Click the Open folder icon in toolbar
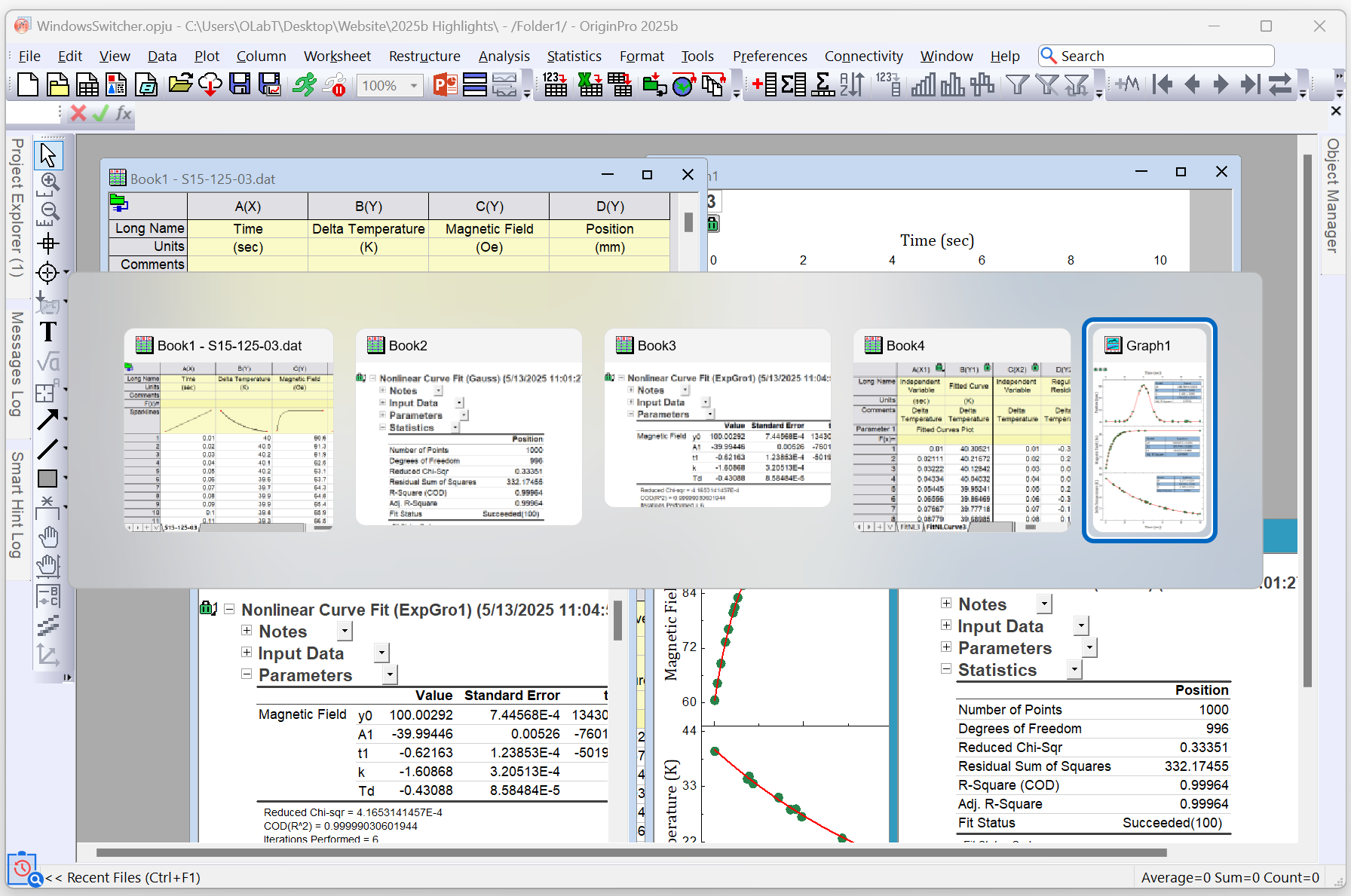1351x896 pixels. click(180, 84)
